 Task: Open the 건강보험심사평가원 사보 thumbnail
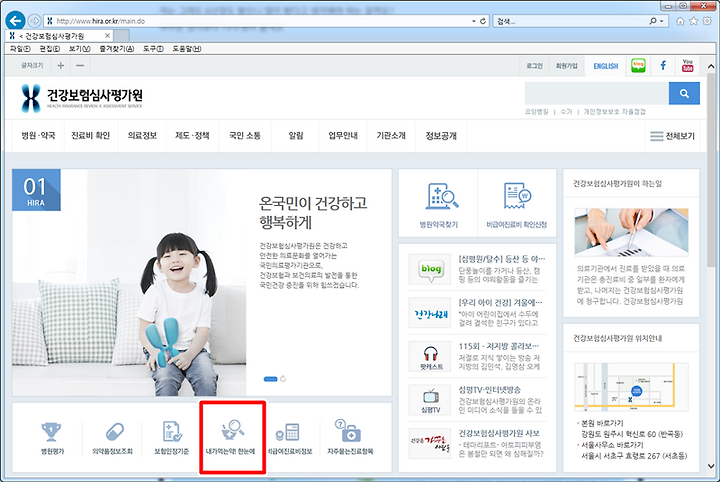pos(430,443)
